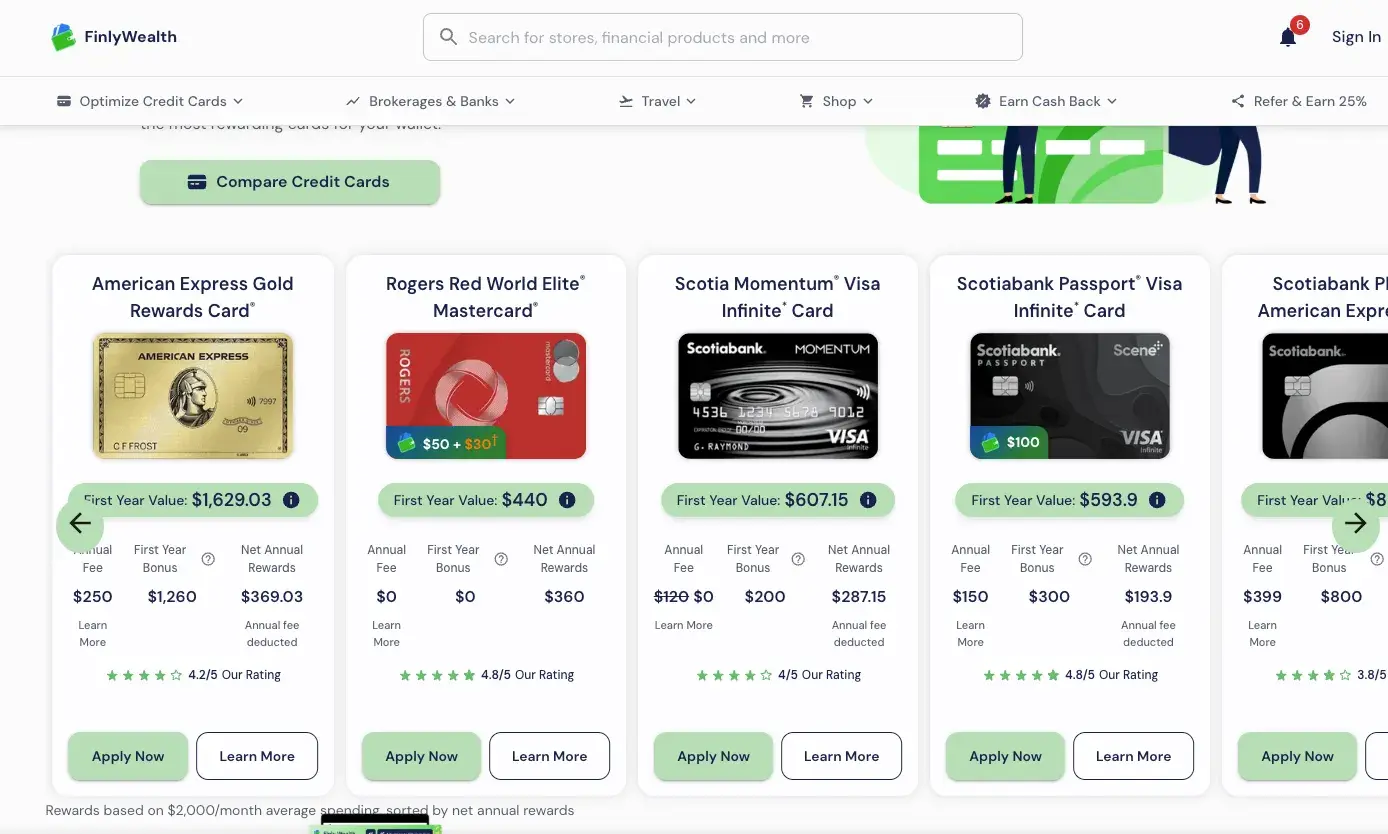This screenshot has width=1388, height=834.
Task: Click the search magnifier icon
Action: (x=449, y=37)
